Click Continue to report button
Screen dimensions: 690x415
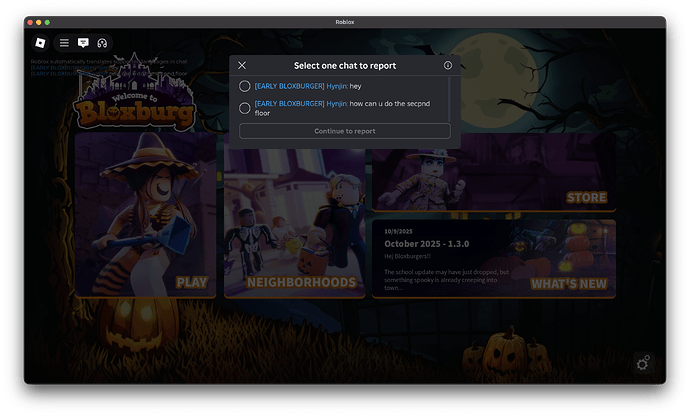pyautogui.click(x=345, y=131)
